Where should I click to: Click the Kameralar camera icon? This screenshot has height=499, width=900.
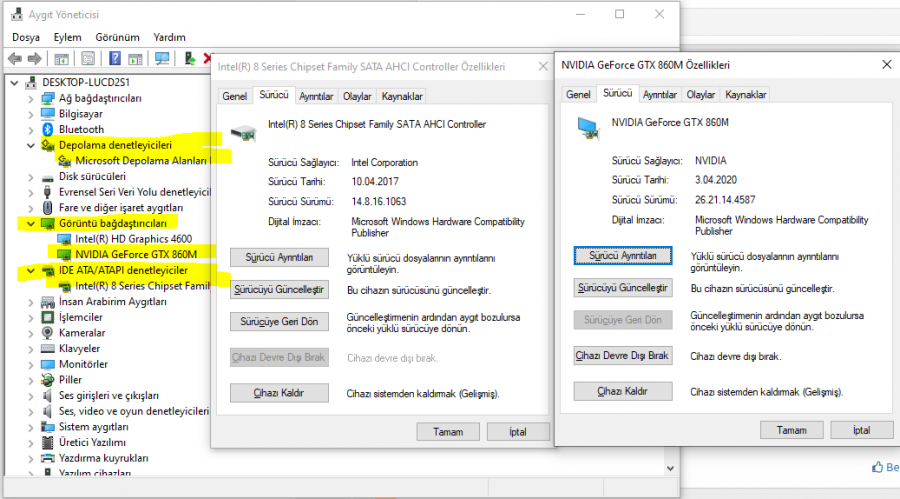click(x=48, y=332)
